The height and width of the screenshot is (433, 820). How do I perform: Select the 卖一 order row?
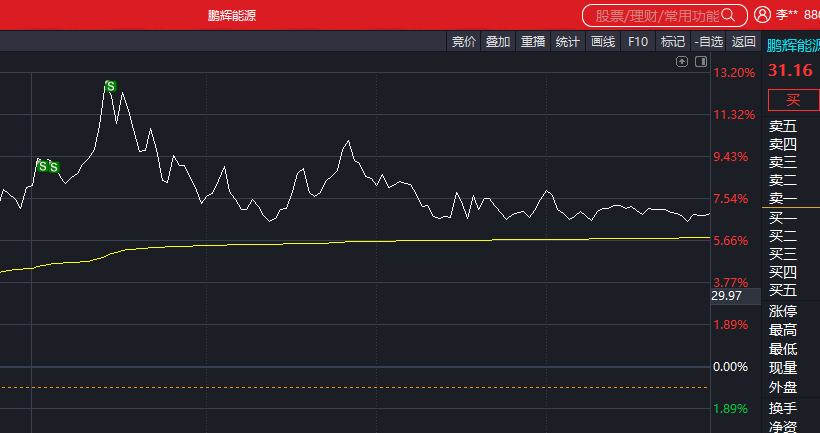(x=783, y=198)
